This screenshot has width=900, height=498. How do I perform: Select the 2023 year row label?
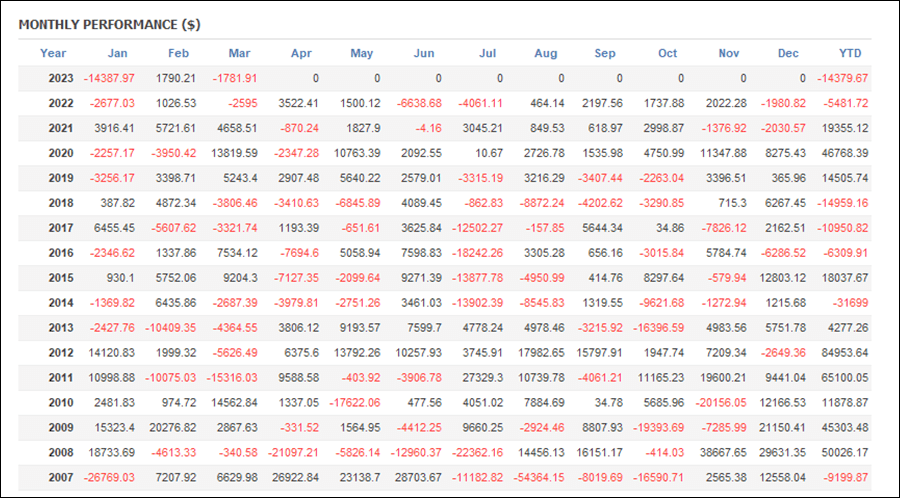pyautogui.click(x=61, y=79)
